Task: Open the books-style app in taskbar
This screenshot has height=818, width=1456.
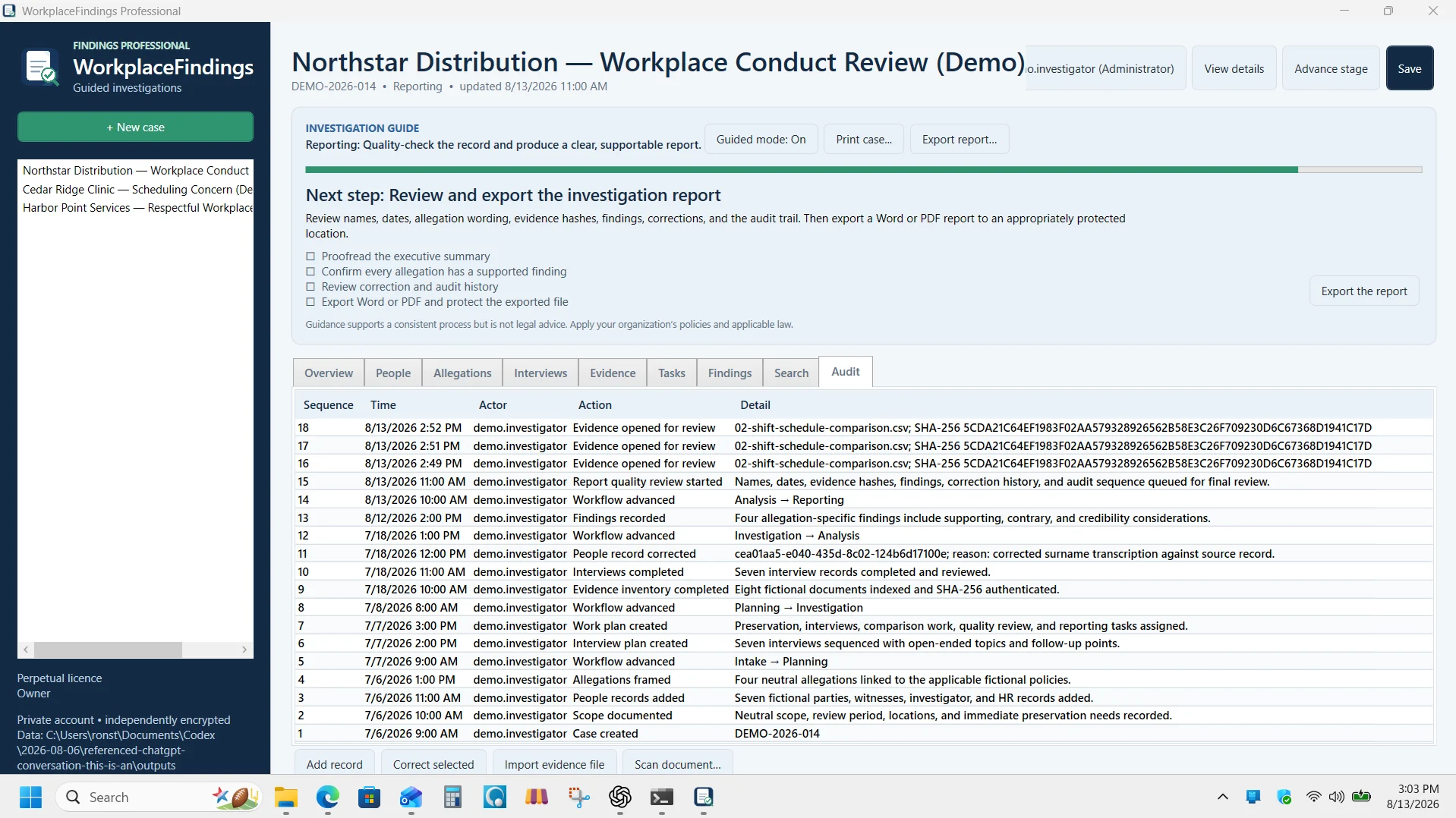Action: pyautogui.click(x=537, y=797)
